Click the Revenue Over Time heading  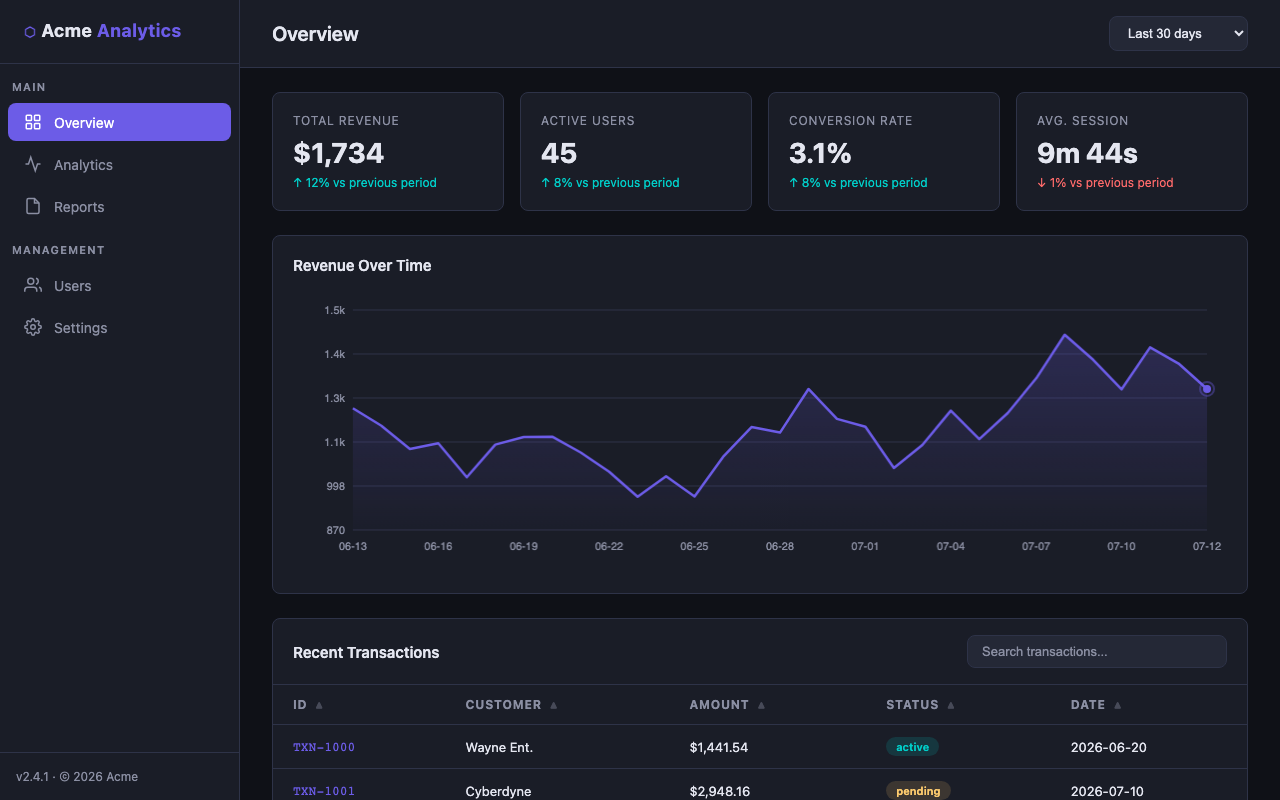[362, 265]
